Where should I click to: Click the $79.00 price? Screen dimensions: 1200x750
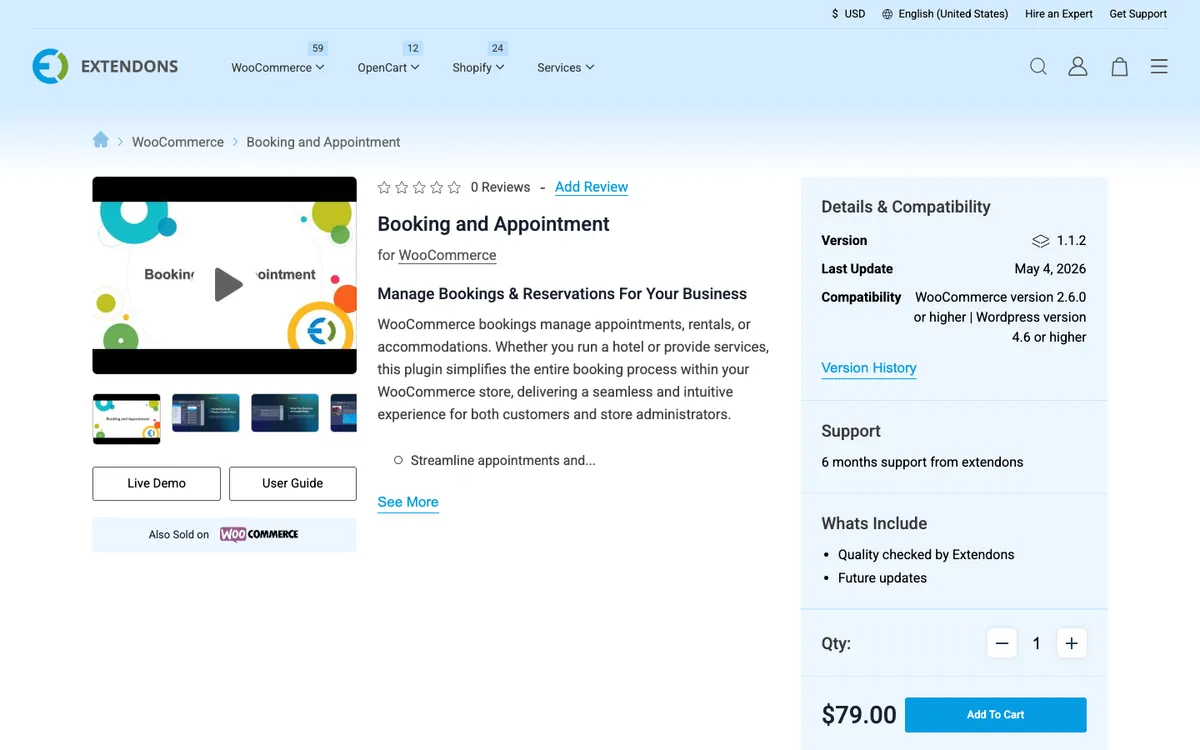pos(859,715)
